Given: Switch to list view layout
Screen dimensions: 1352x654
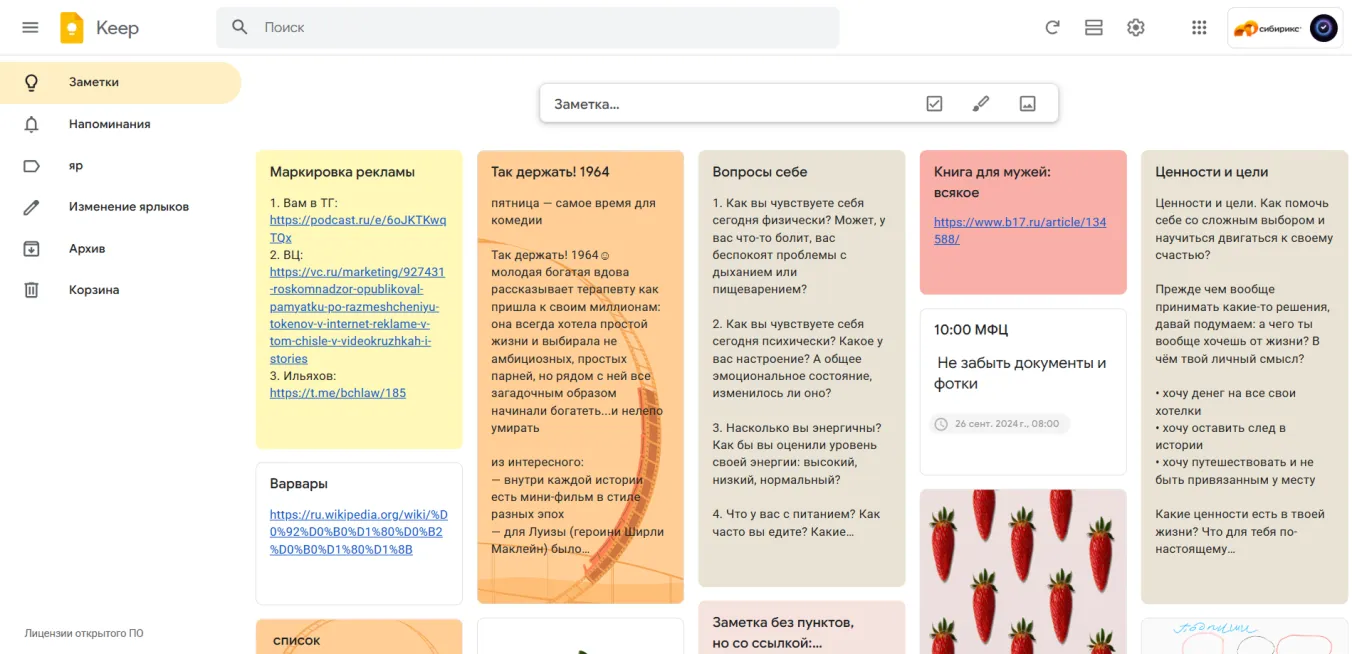Looking at the screenshot, I should [1094, 28].
